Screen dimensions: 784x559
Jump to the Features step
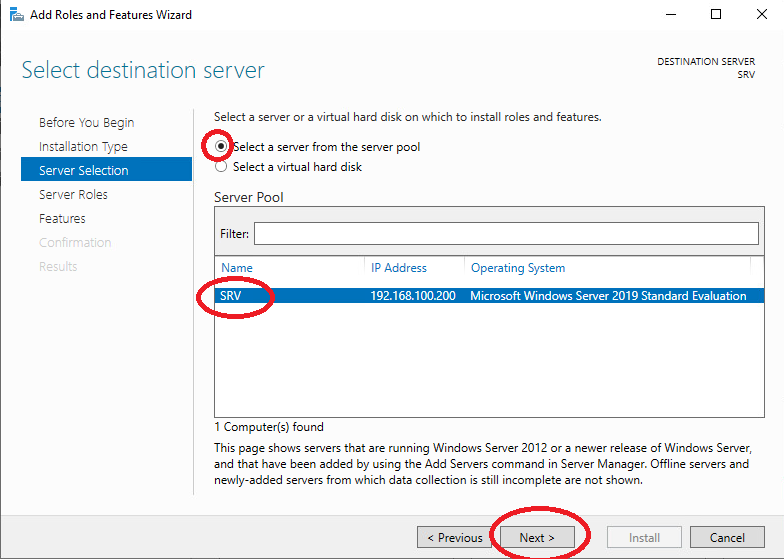tap(62, 218)
